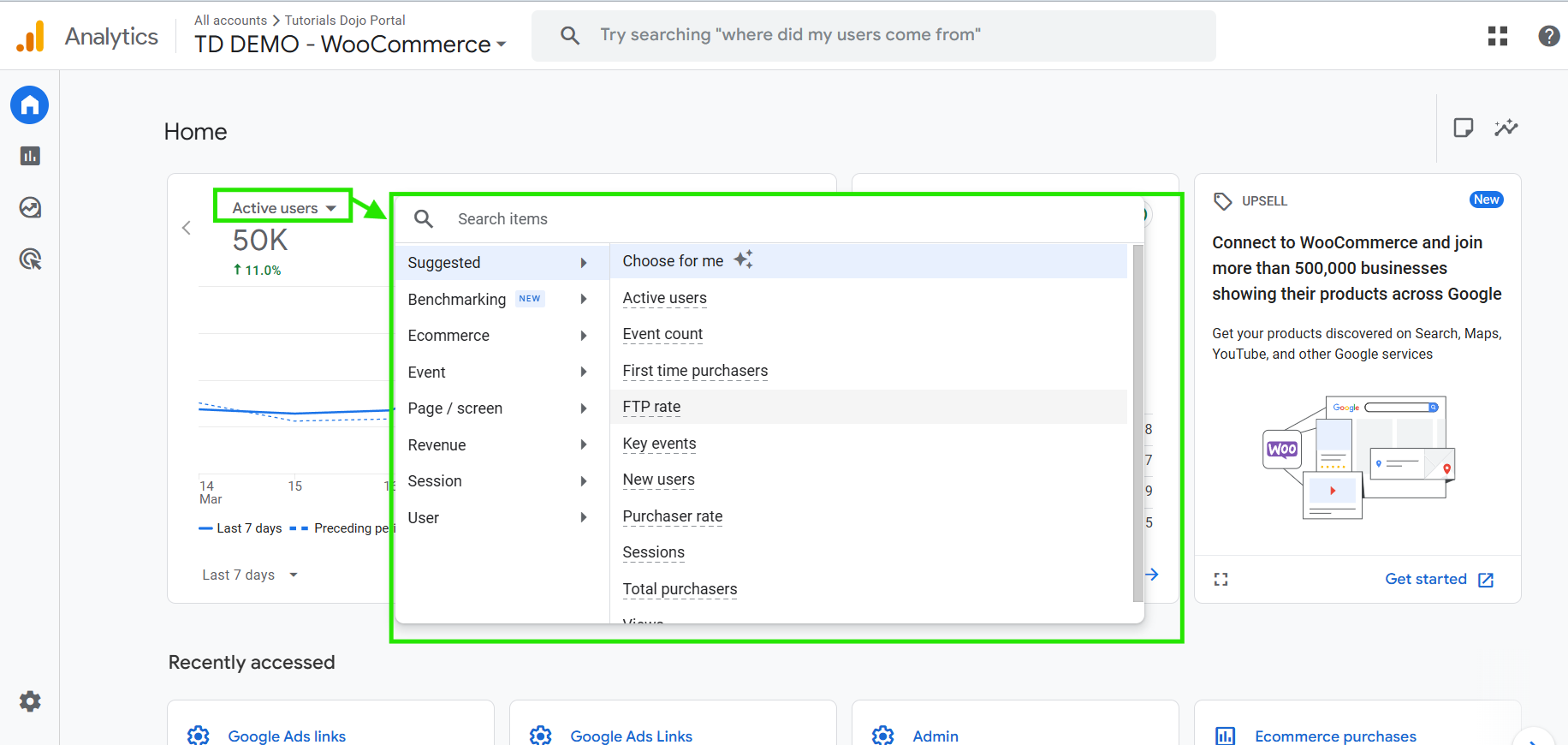The height and width of the screenshot is (745, 1568).
Task: Click the Google Analytics logo
Action: [31, 36]
